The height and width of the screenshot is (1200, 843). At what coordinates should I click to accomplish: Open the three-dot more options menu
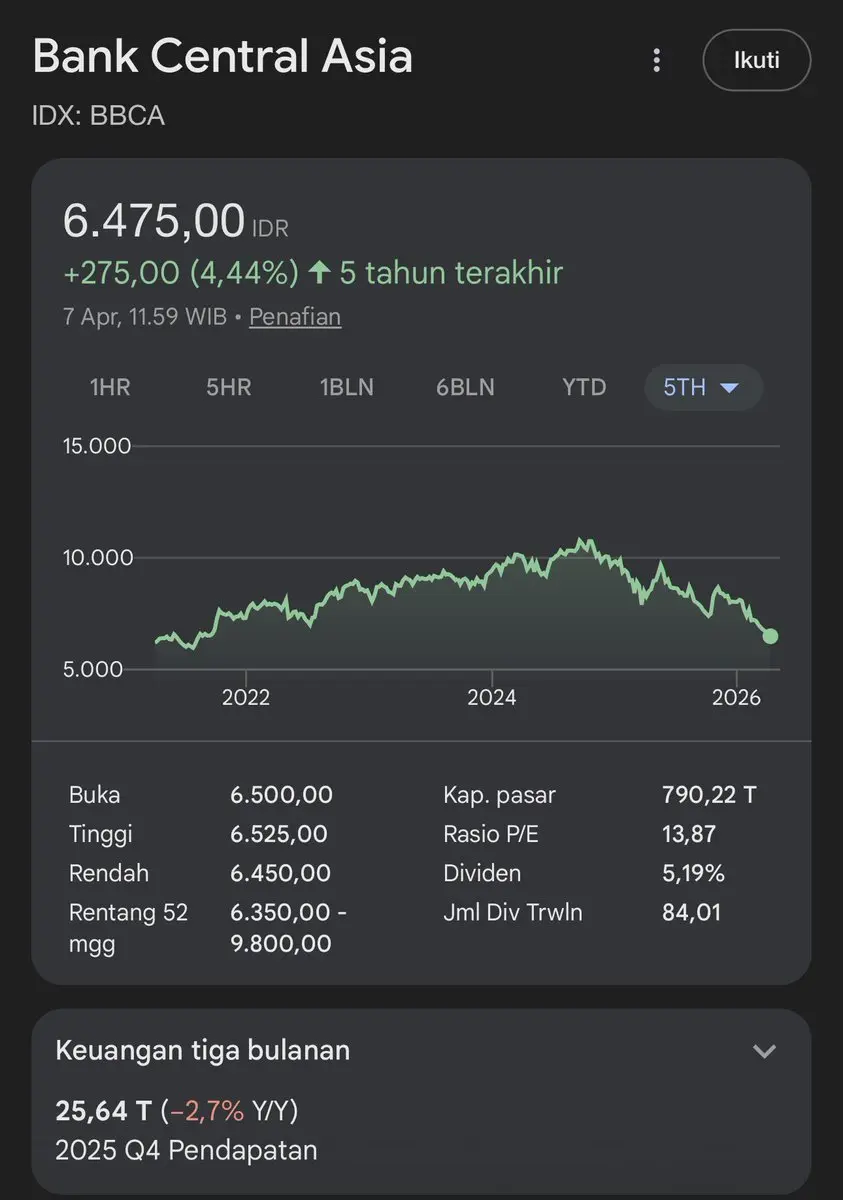coord(656,60)
